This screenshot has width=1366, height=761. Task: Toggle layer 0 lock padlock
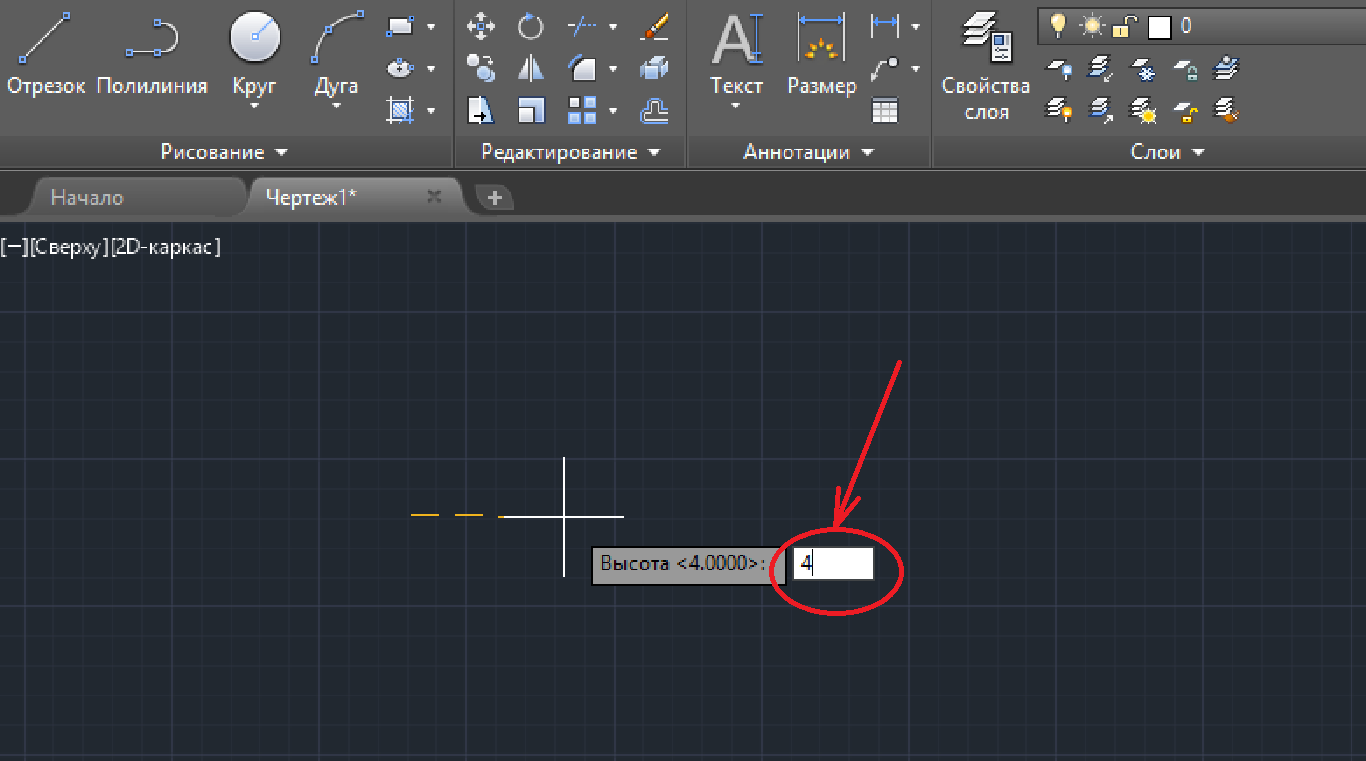1124,27
